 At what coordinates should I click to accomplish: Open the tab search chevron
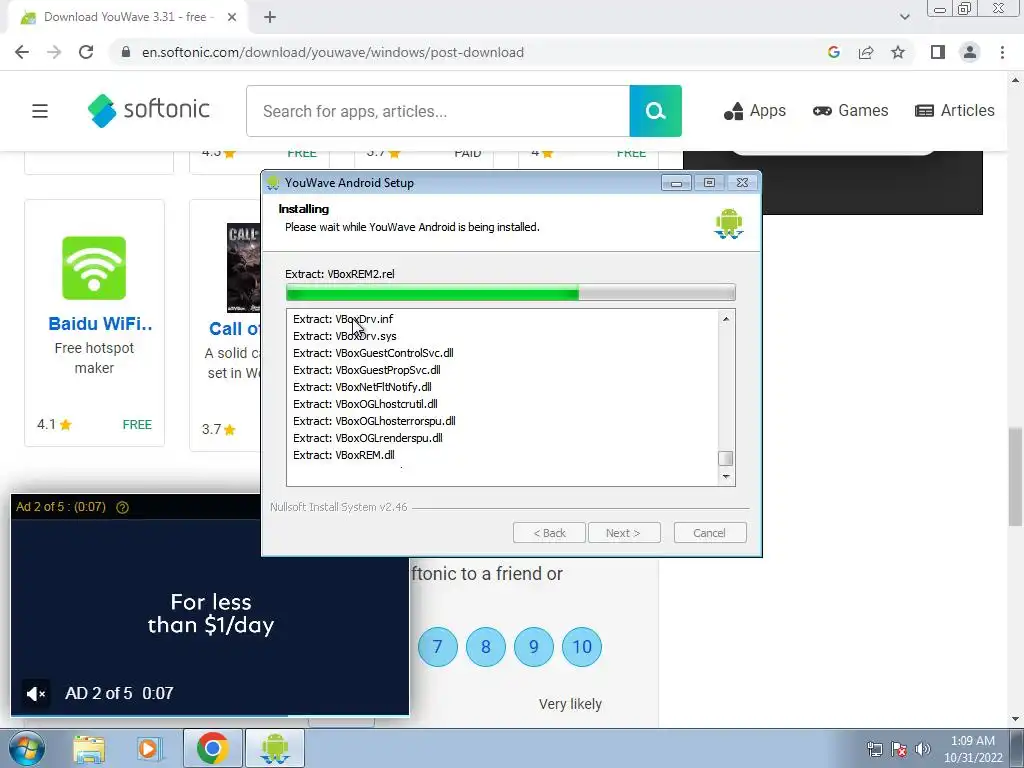pyautogui.click(x=904, y=17)
